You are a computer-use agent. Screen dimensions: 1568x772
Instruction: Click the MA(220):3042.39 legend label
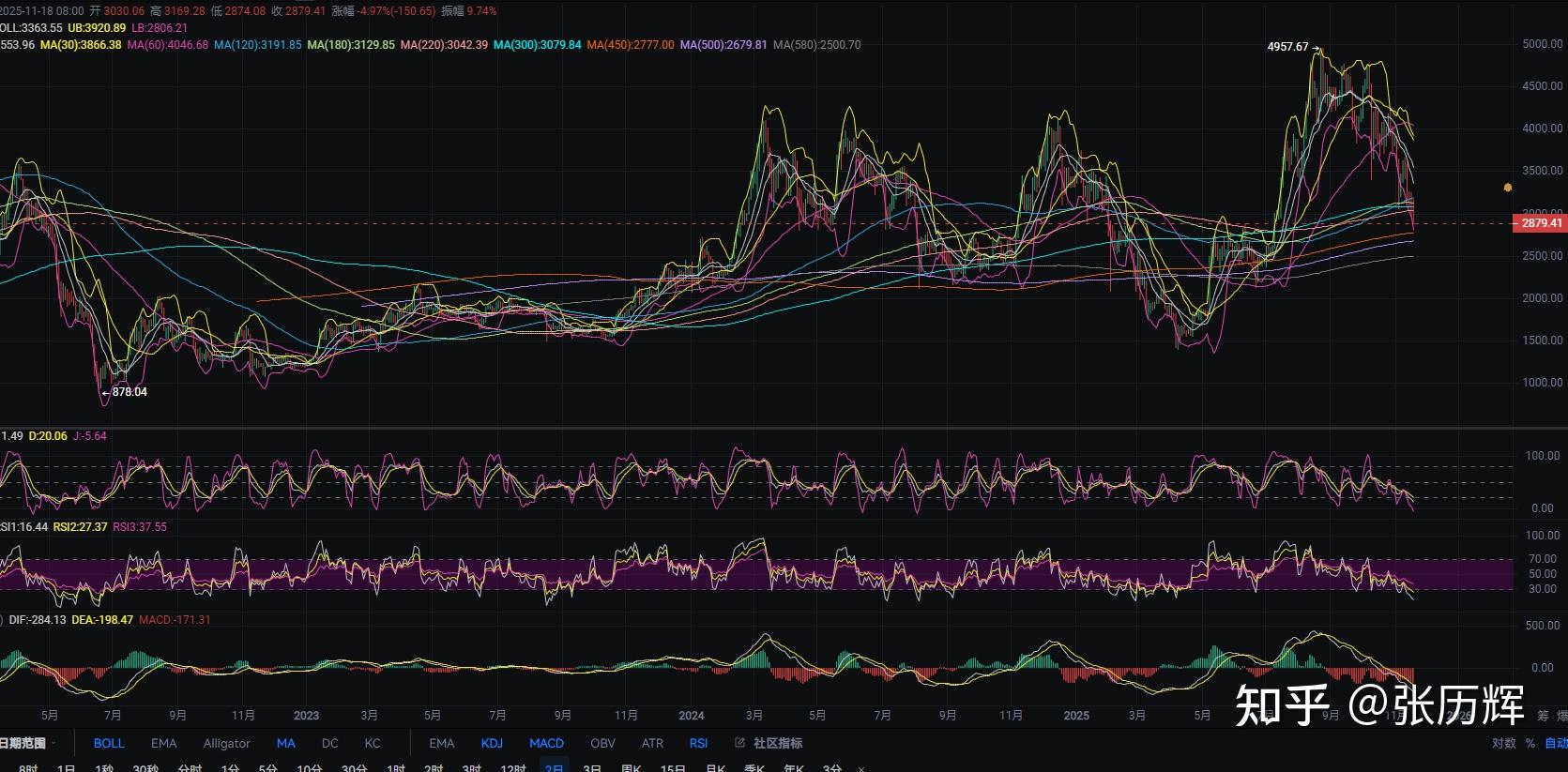click(444, 45)
